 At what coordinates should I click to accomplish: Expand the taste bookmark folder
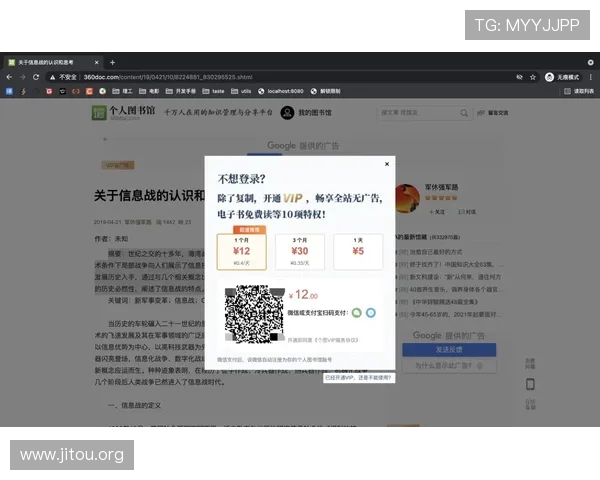[x=213, y=91]
